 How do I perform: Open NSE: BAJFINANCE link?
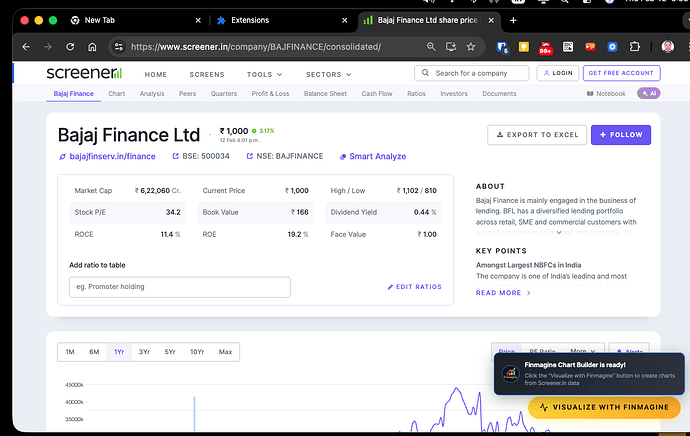pos(285,156)
